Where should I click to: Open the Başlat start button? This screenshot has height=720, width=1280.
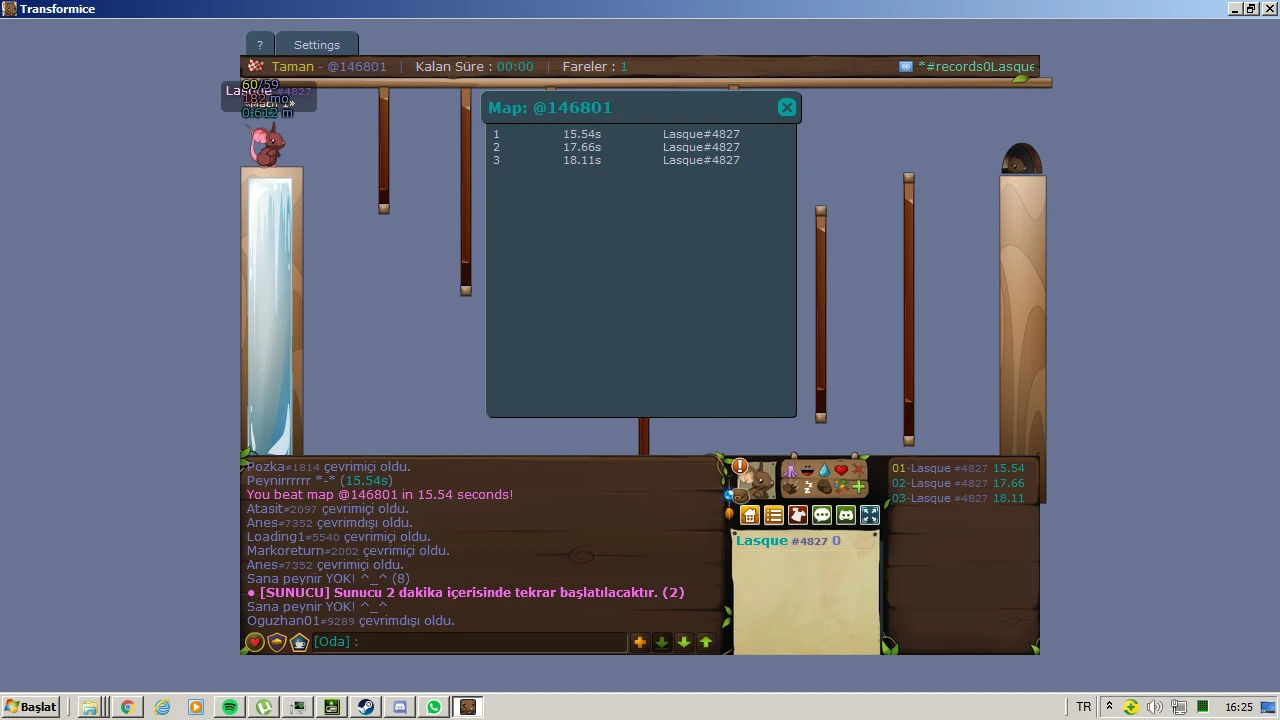tap(31, 707)
